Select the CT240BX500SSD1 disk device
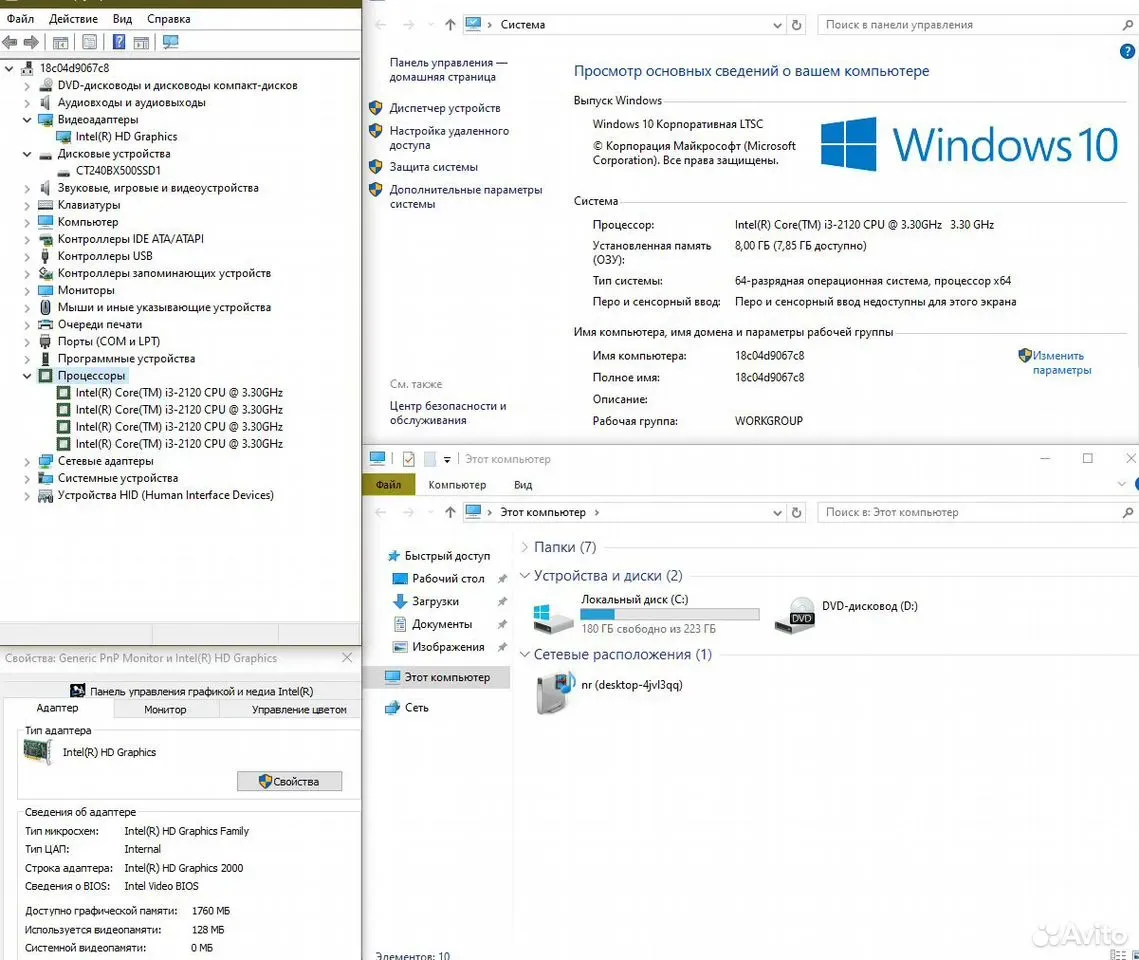 [118, 171]
